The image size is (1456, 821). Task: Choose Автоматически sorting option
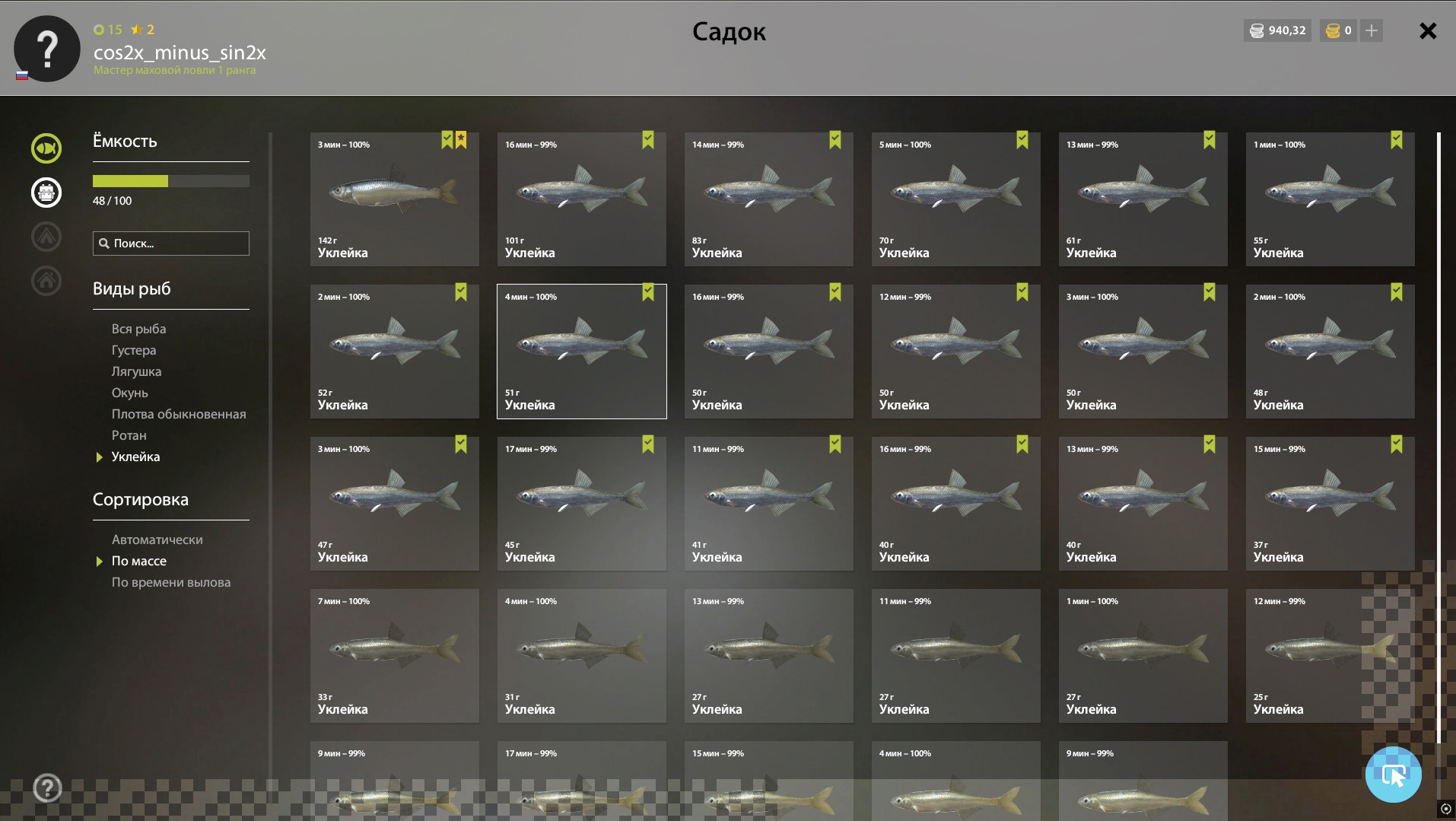(x=157, y=539)
